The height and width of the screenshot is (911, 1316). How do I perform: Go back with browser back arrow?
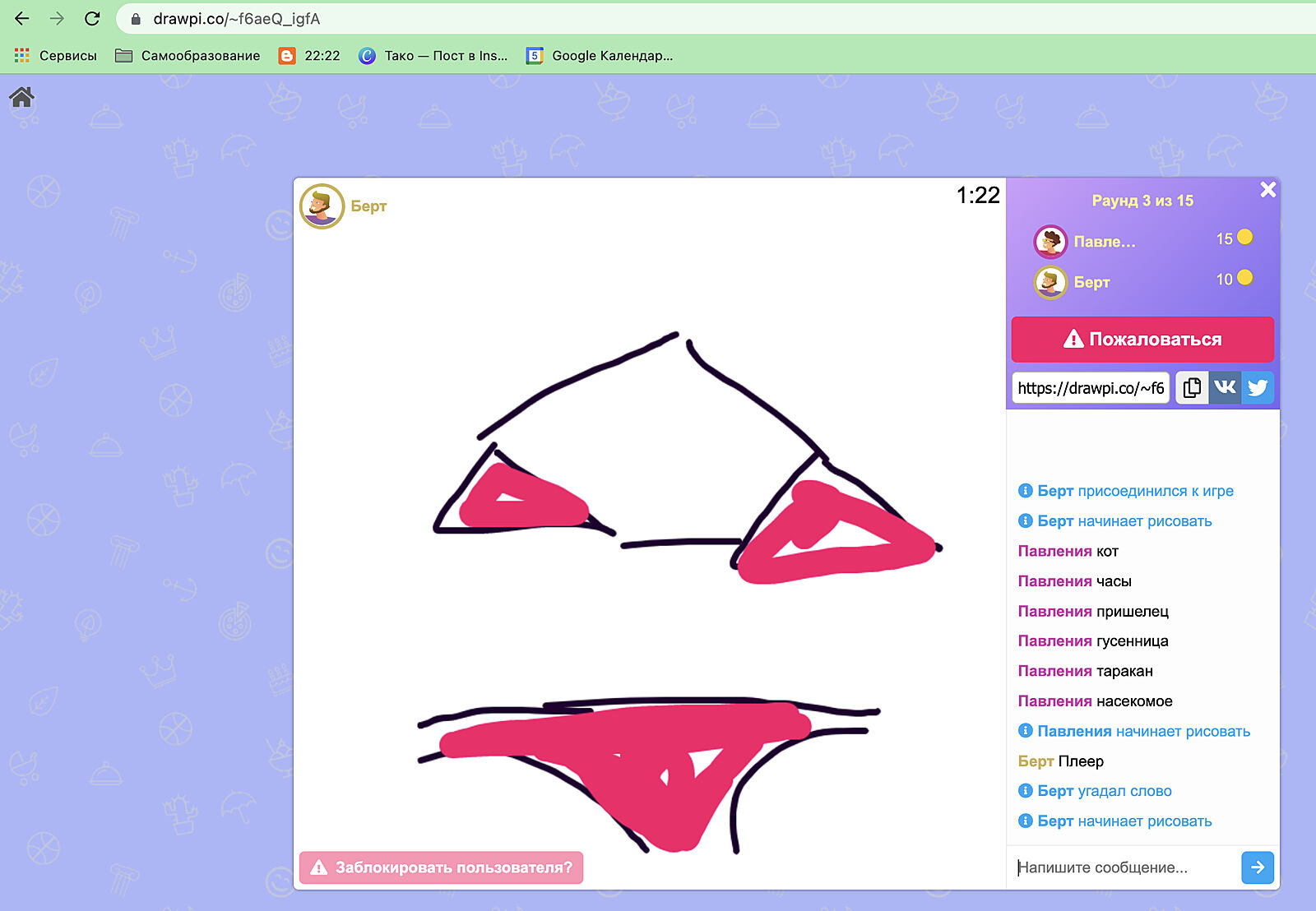click(22, 18)
